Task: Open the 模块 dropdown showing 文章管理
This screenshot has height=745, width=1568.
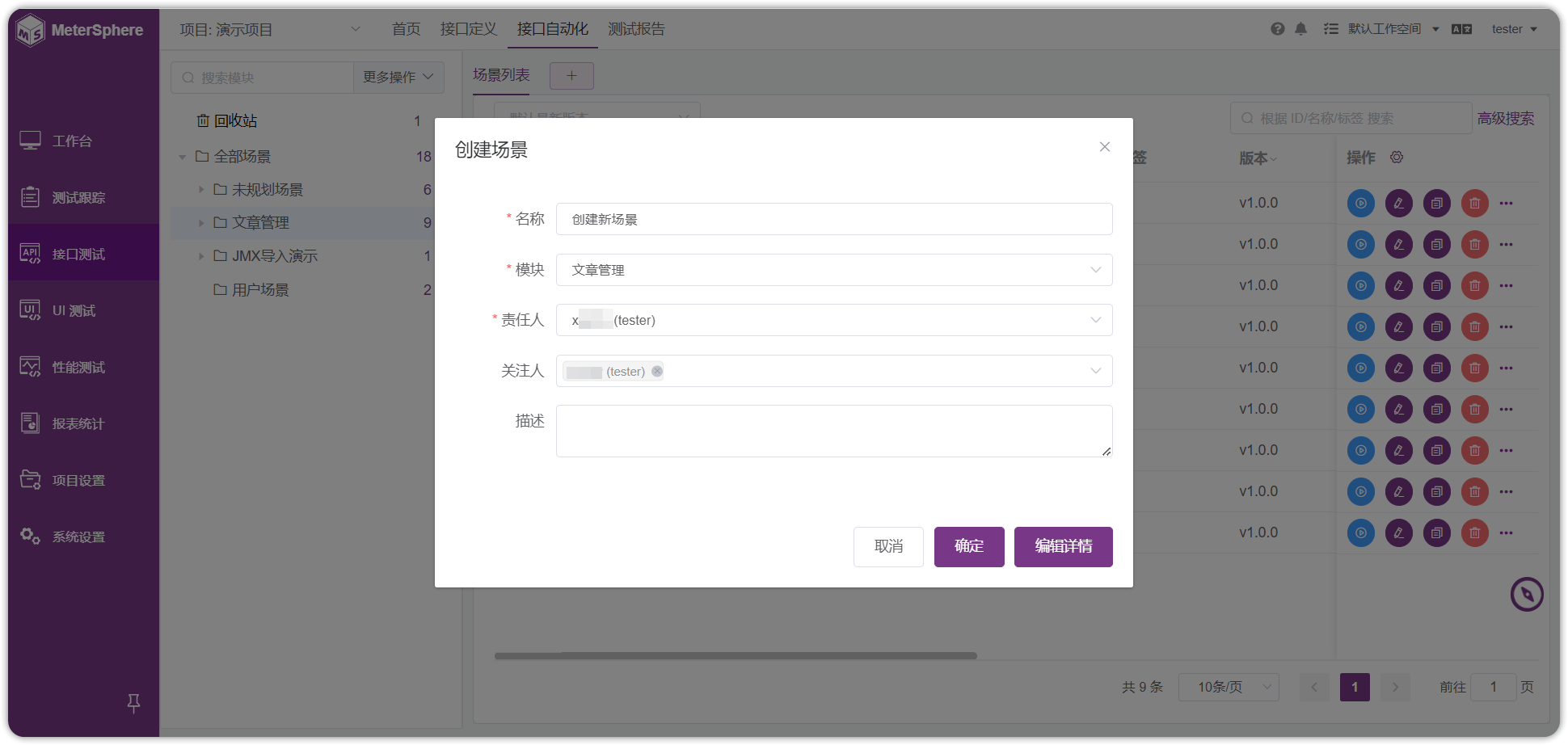Action: coord(834,270)
